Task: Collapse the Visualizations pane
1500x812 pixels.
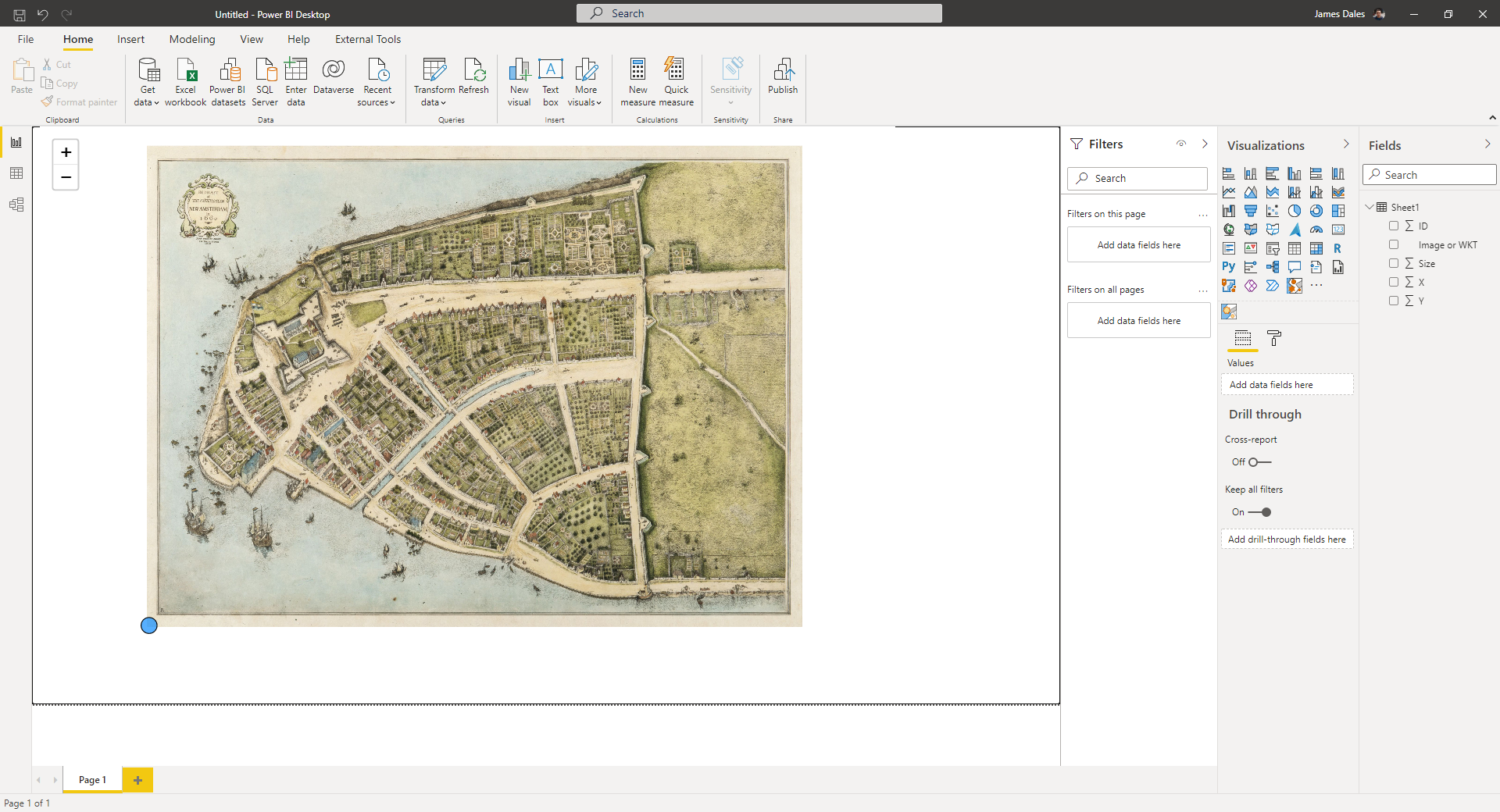Action: 1346,144
